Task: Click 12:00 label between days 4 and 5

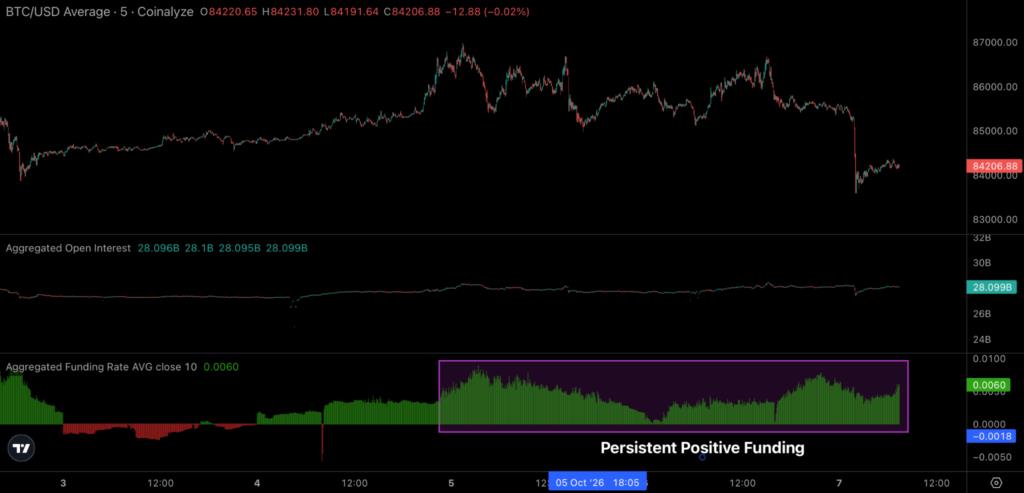Action: (354, 483)
